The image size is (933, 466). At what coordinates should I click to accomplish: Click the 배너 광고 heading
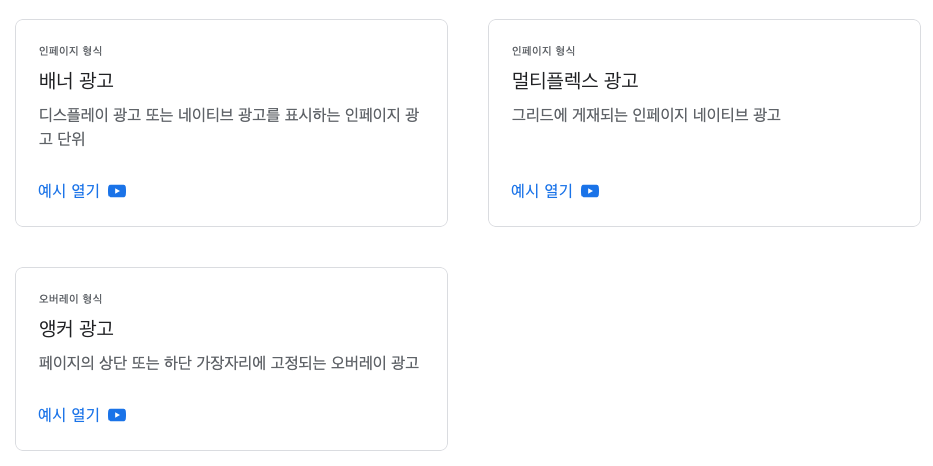[76, 80]
